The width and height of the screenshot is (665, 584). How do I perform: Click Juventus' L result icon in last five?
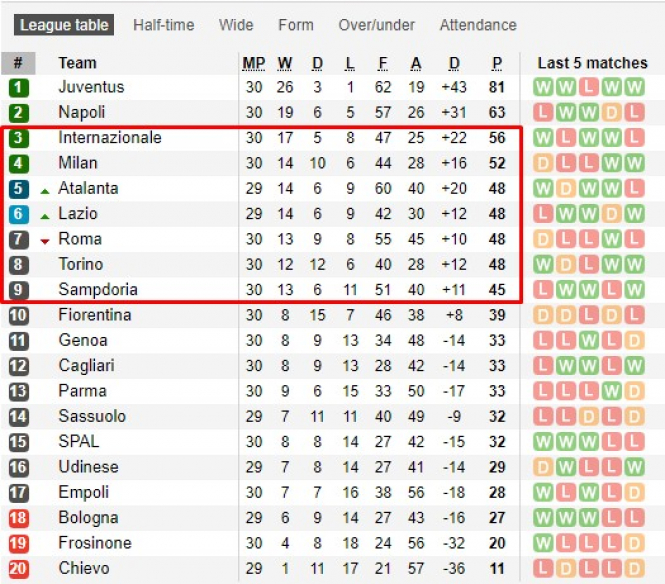coord(589,87)
